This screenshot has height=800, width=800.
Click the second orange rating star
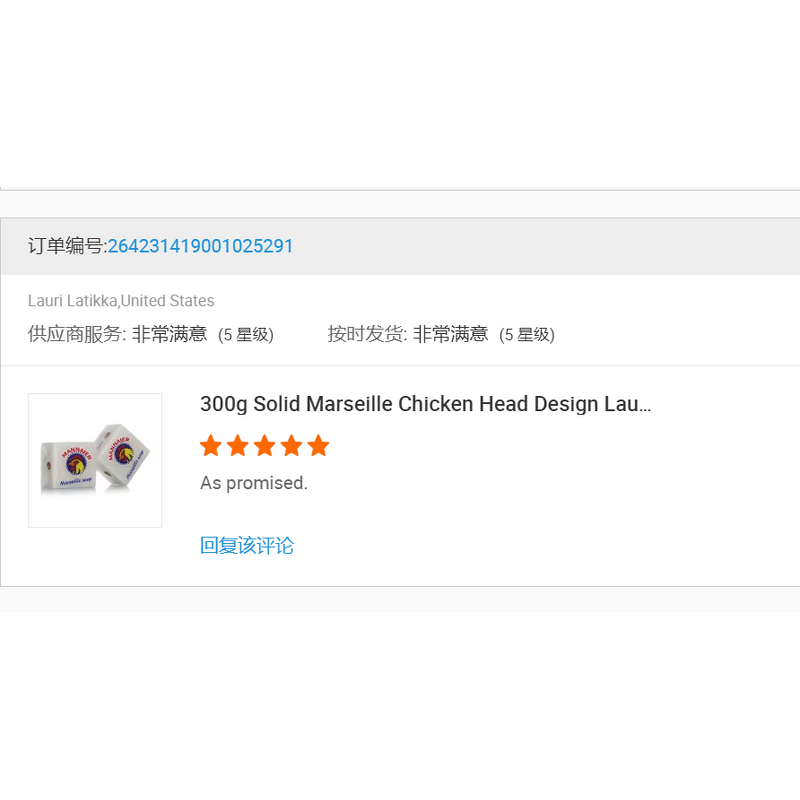[238, 445]
